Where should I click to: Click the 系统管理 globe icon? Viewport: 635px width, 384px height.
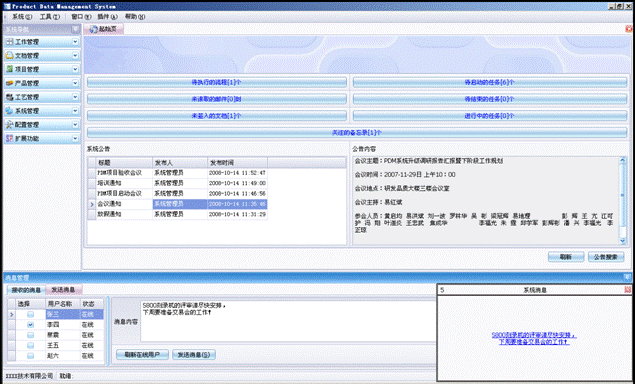coord(10,111)
